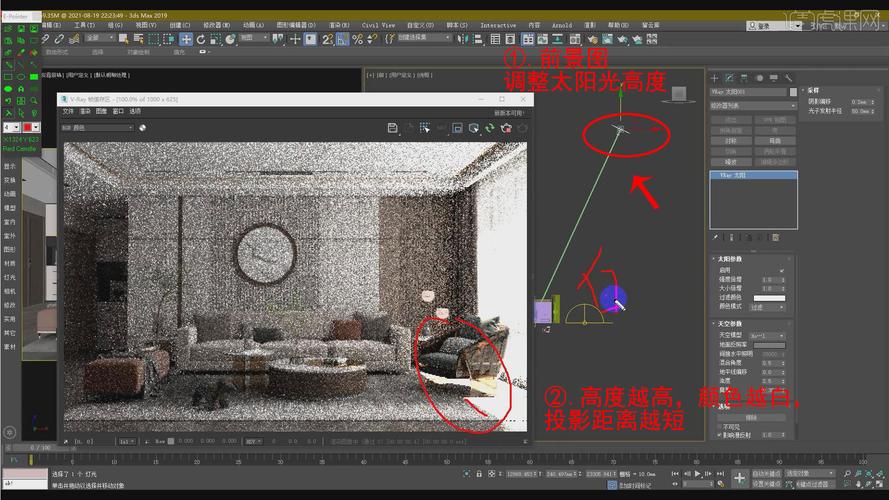Open the selection filter dropdown

click(x=100, y=38)
